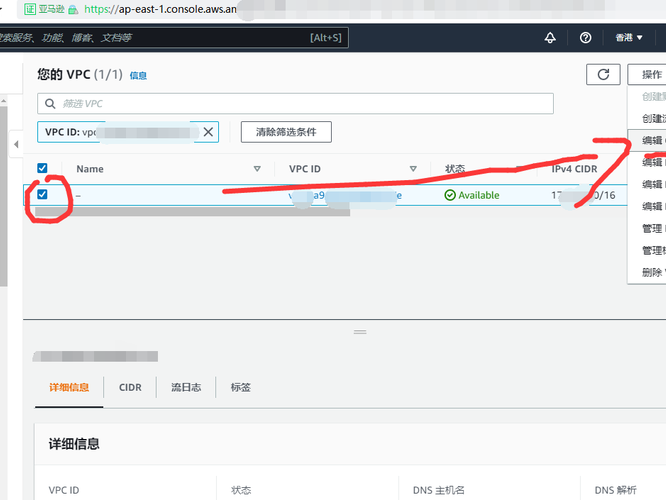Click the Name column header text
Viewport: 666px width, 500px height.
(90, 169)
